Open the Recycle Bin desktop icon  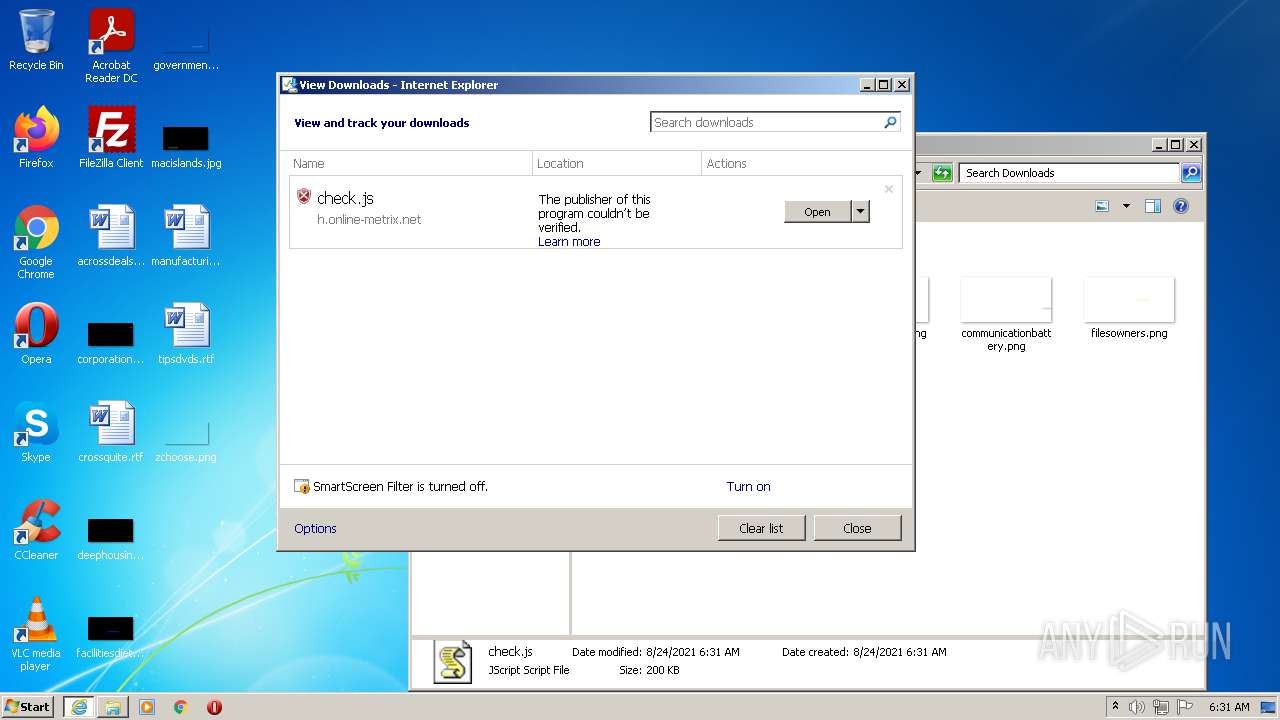click(x=36, y=40)
